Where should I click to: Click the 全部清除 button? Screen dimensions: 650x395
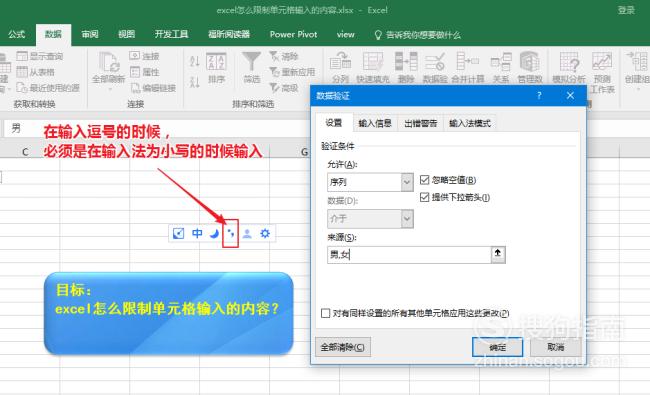[x=343, y=347]
